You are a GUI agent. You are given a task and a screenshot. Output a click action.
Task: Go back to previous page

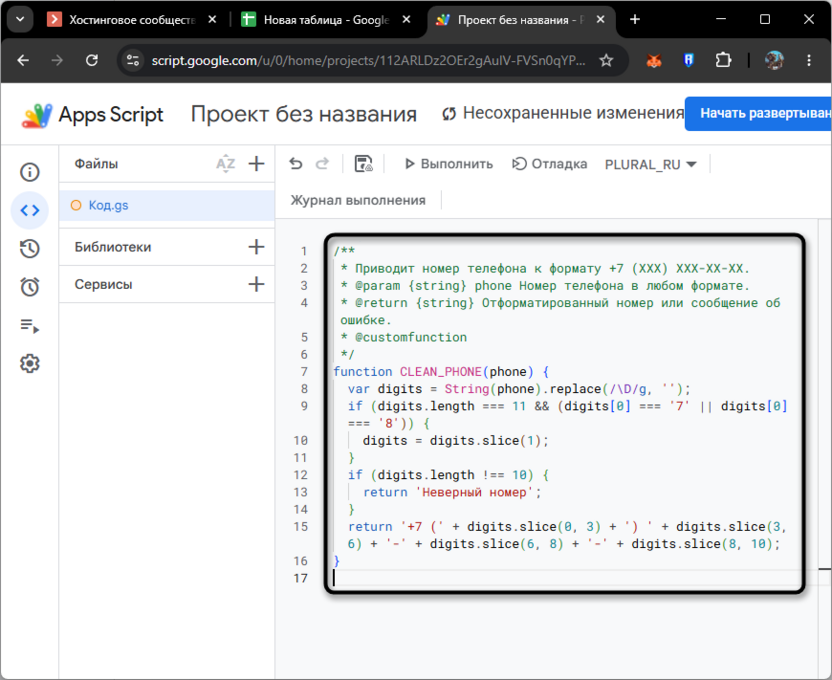[x=23, y=60]
